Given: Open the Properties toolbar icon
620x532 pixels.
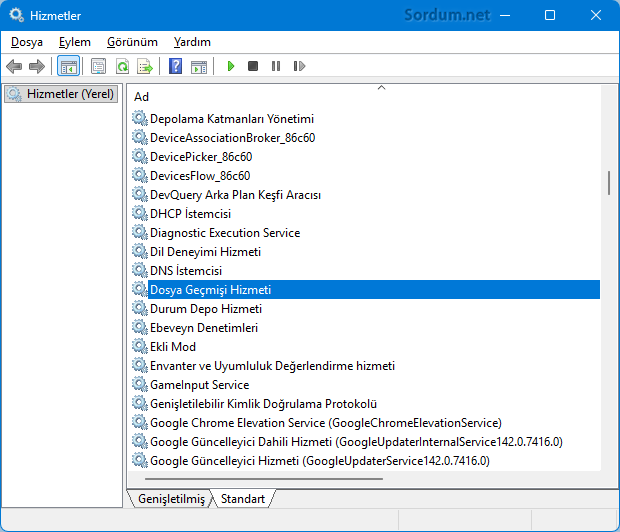Looking at the screenshot, I should [98, 66].
